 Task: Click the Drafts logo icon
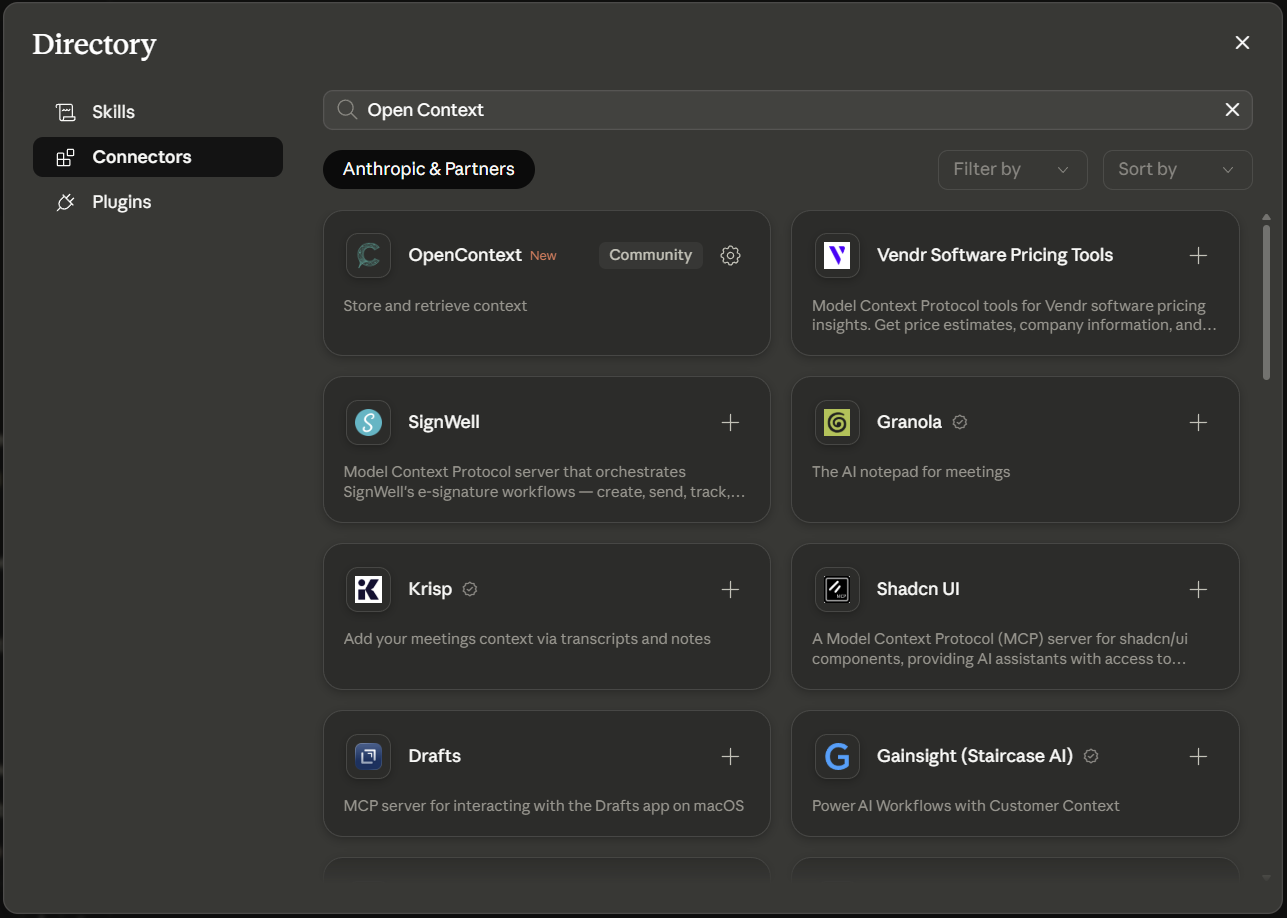[x=368, y=756]
